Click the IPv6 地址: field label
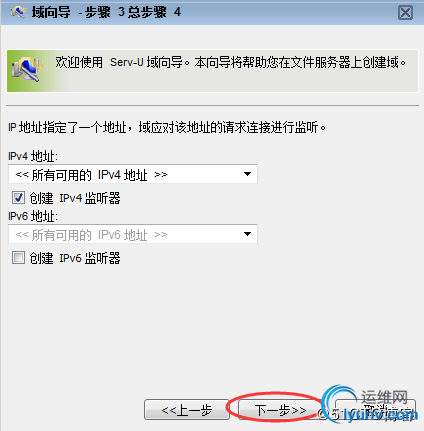The width and height of the screenshot is (424, 431). coord(33,216)
